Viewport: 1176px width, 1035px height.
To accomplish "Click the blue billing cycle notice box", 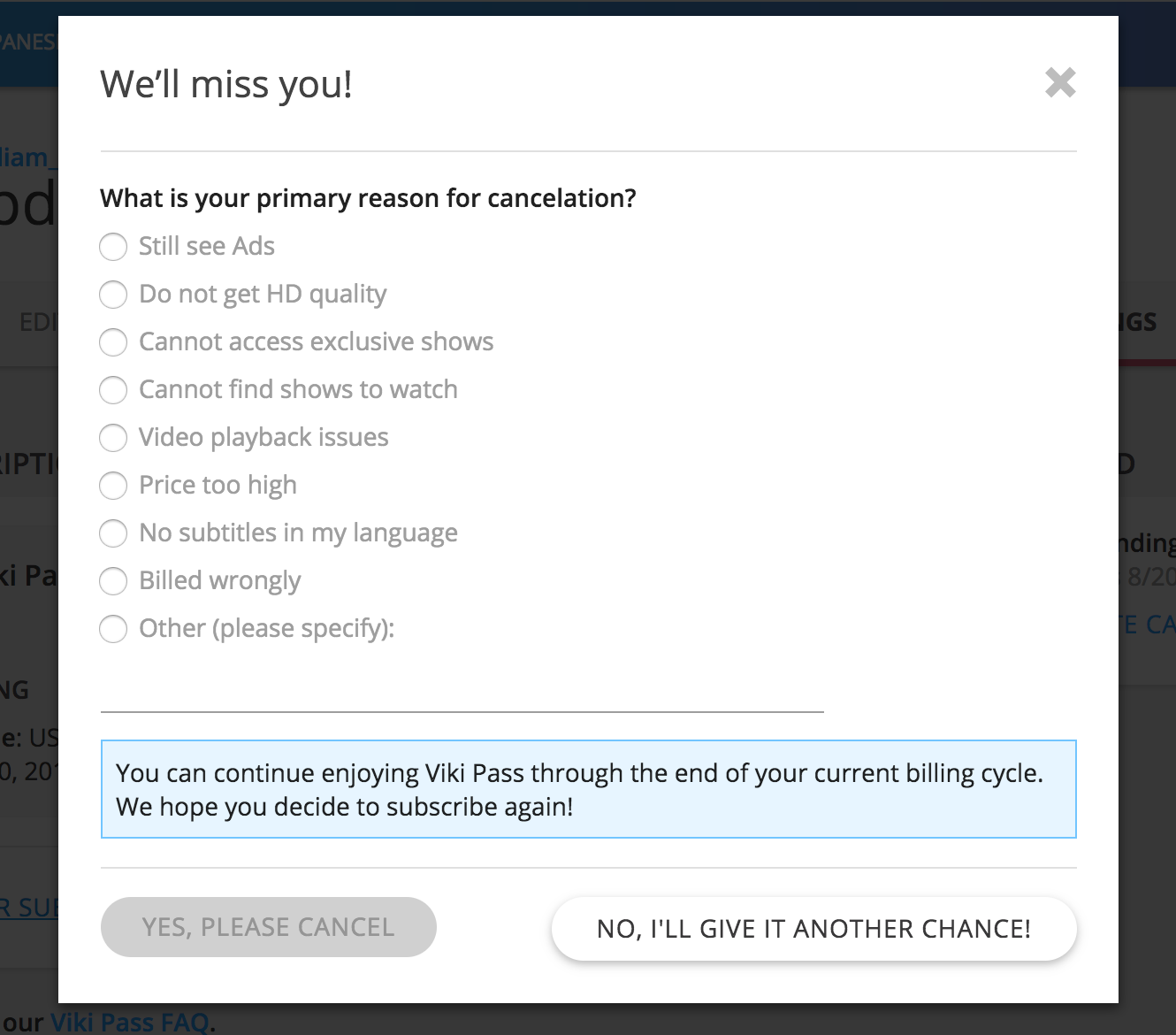I will (588, 789).
